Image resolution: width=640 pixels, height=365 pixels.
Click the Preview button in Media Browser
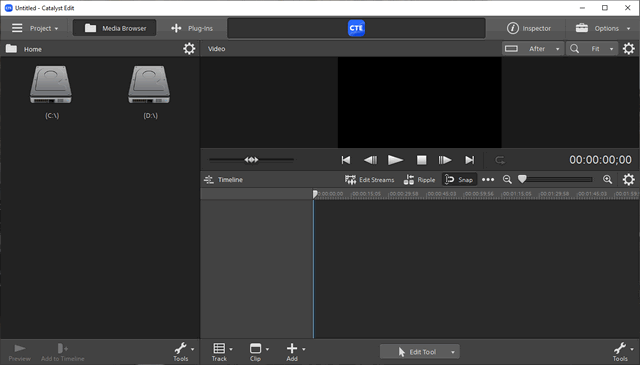coord(20,353)
